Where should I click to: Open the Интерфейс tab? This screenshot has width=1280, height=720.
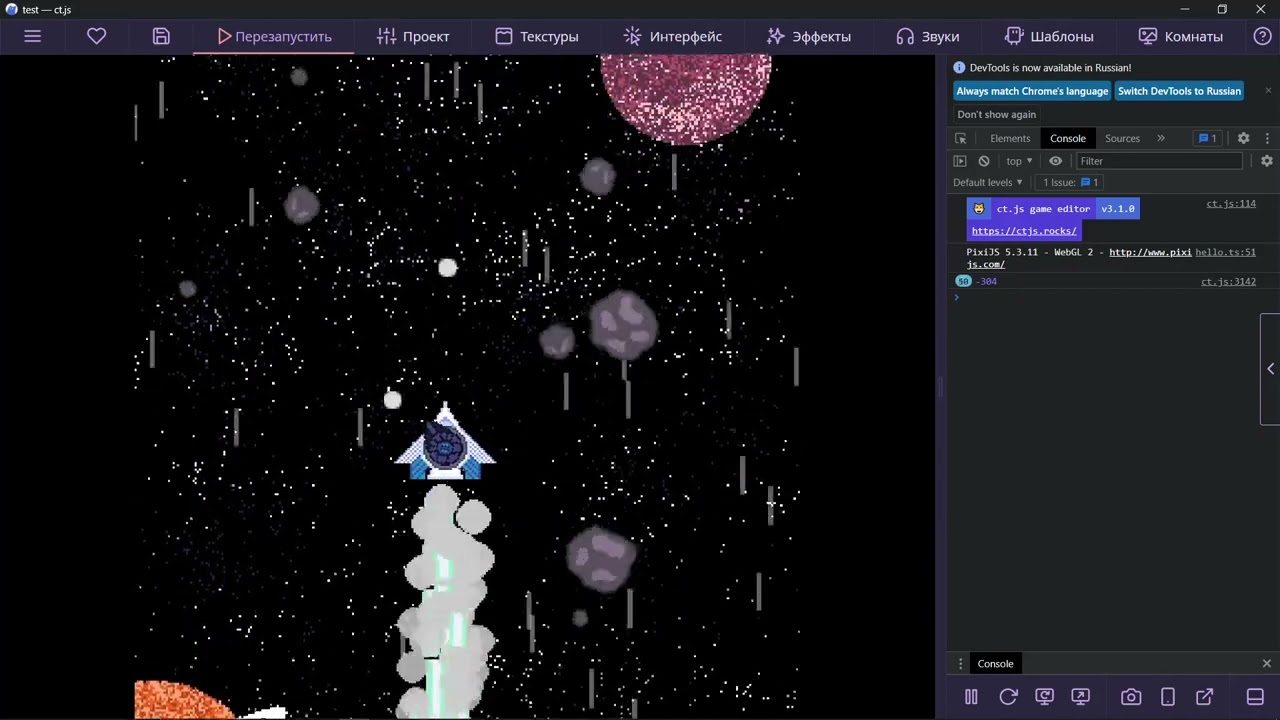pos(672,36)
